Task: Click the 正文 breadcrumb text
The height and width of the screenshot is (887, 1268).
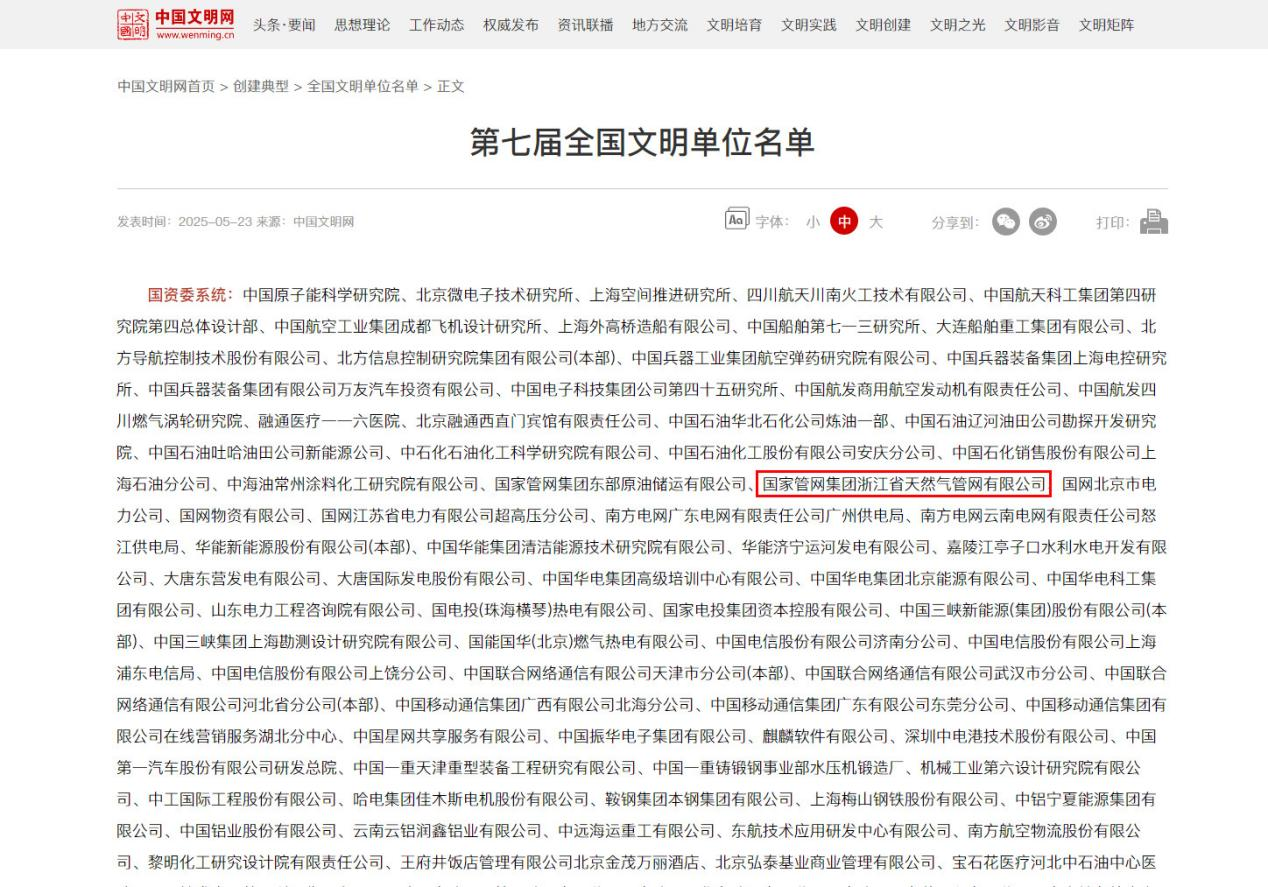Action: tap(451, 86)
